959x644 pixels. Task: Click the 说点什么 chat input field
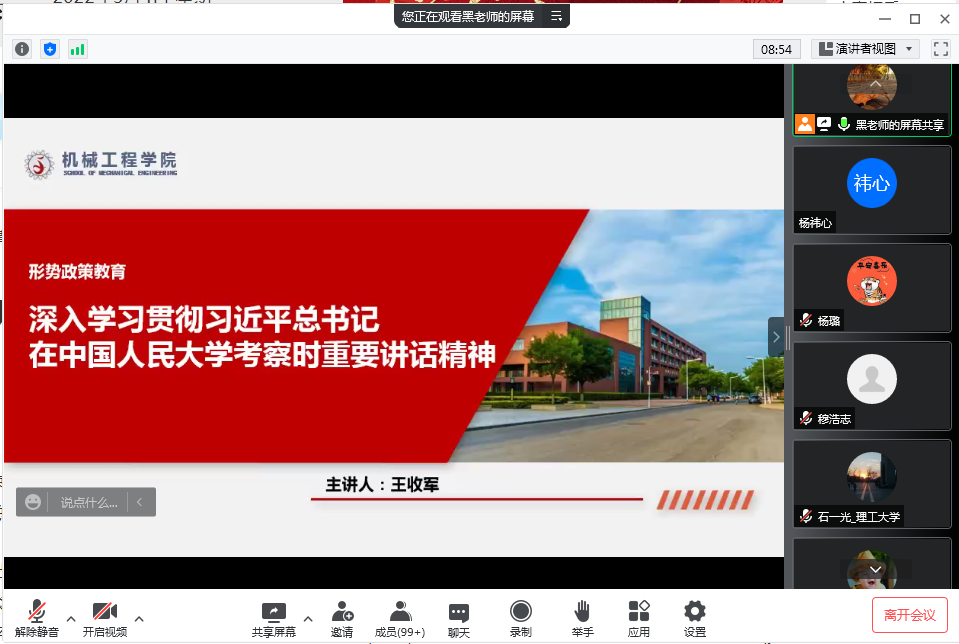click(88, 502)
